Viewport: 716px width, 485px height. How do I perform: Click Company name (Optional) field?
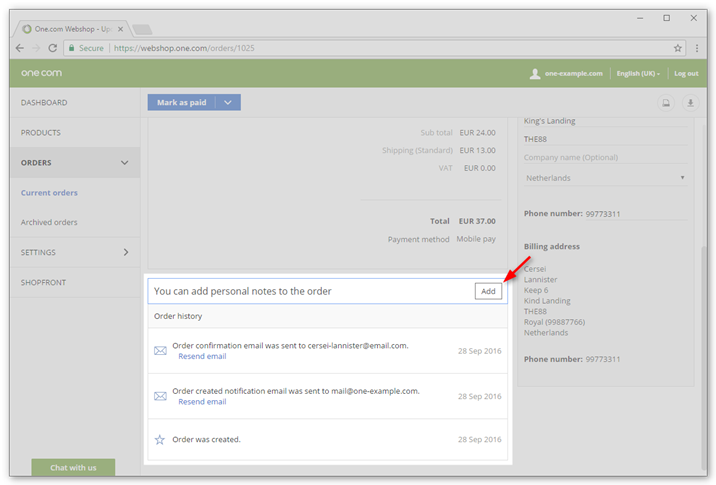pos(605,157)
